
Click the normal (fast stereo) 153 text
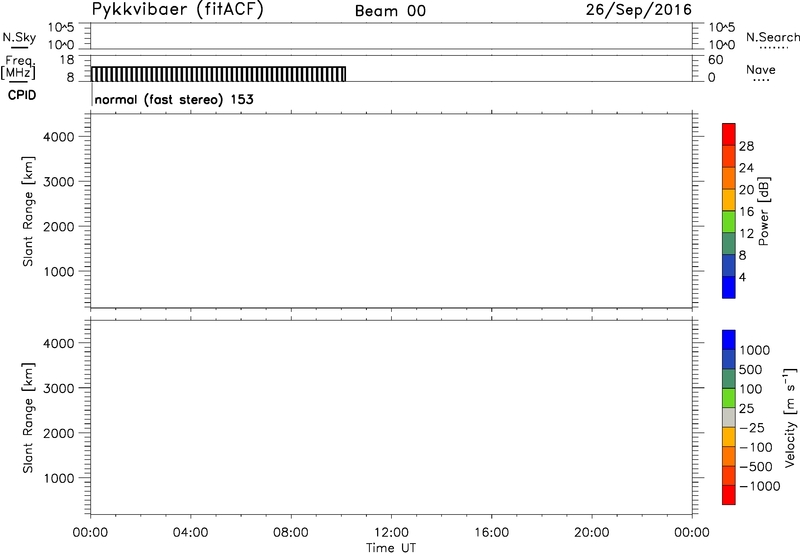(174, 99)
